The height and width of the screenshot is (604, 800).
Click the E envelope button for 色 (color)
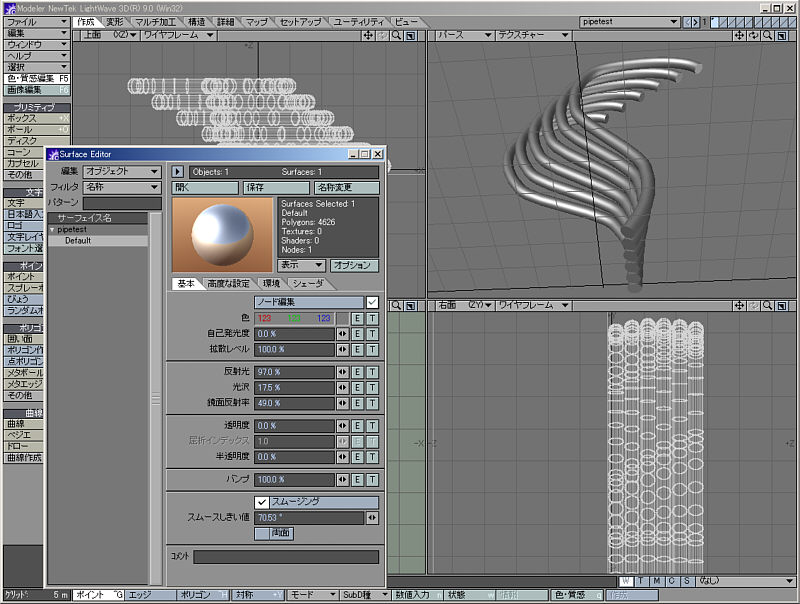click(x=357, y=318)
